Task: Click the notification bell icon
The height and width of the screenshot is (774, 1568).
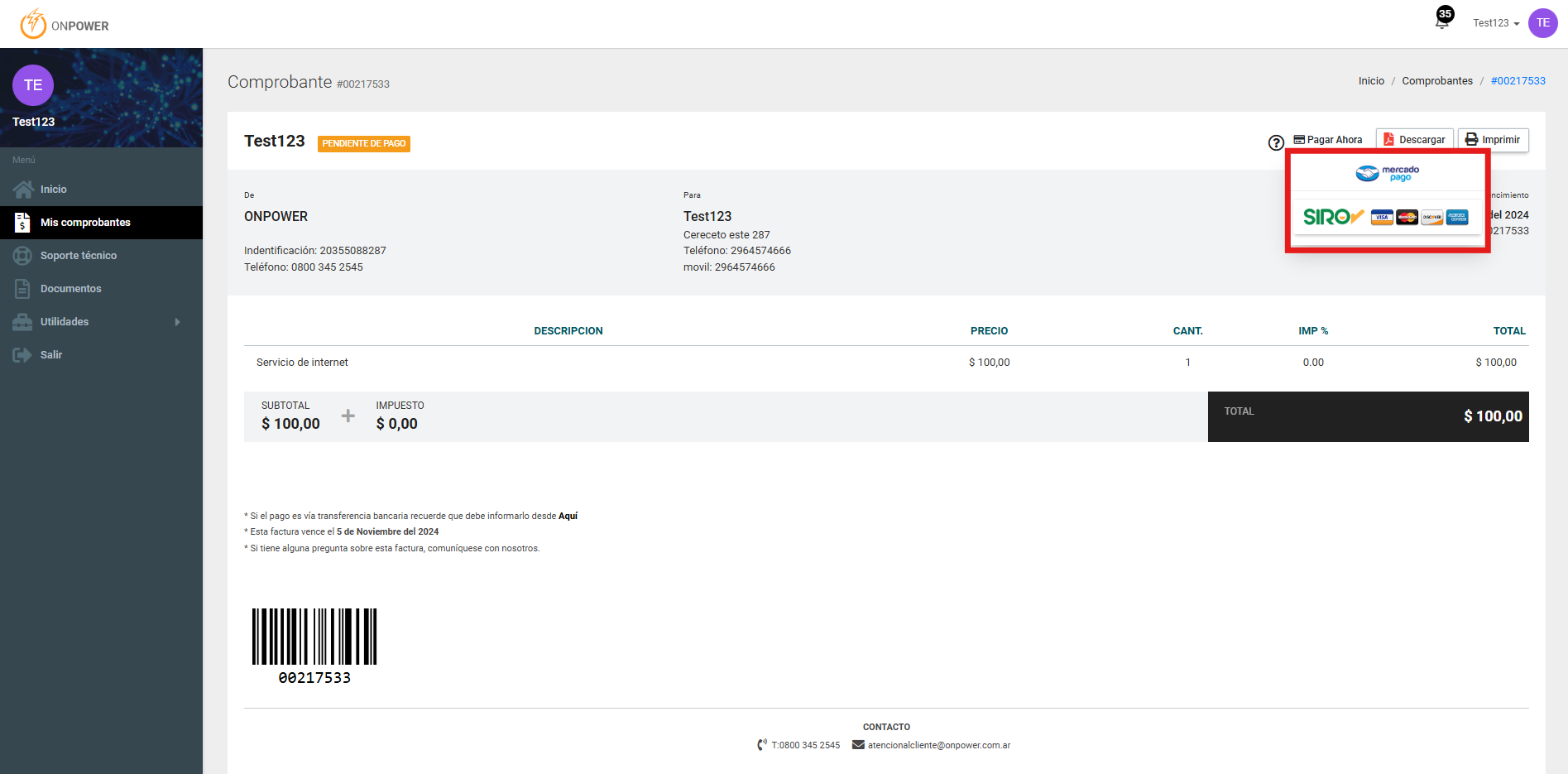Action: tap(1442, 22)
